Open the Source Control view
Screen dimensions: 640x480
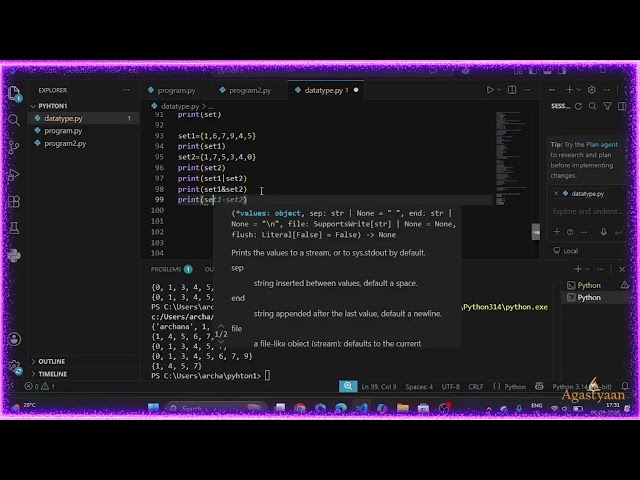point(14,147)
